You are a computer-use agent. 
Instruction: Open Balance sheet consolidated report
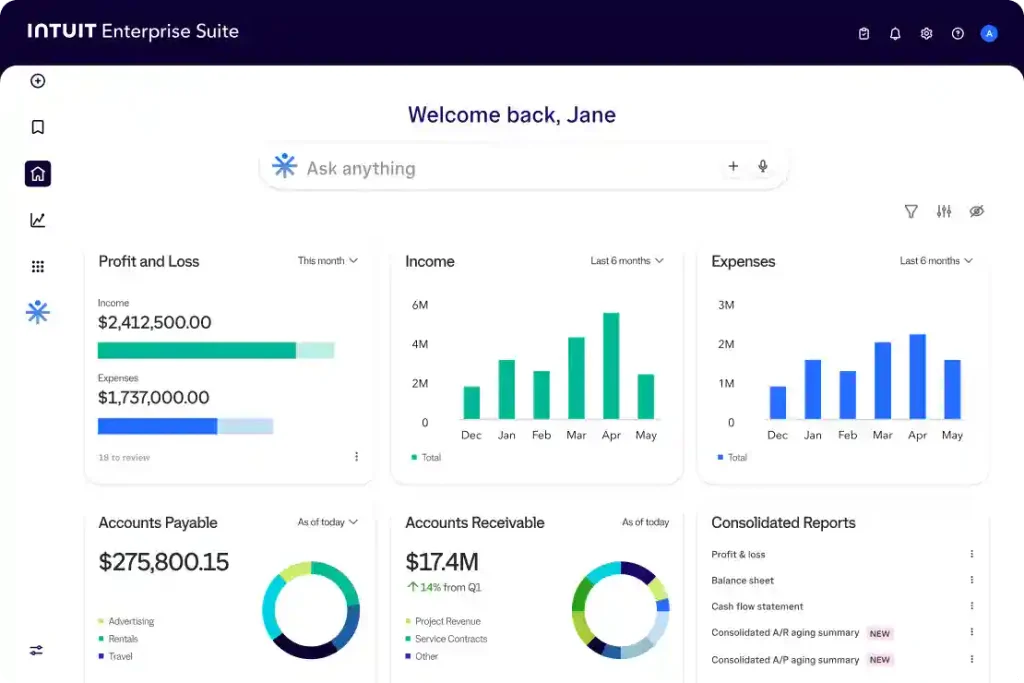[743, 580]
